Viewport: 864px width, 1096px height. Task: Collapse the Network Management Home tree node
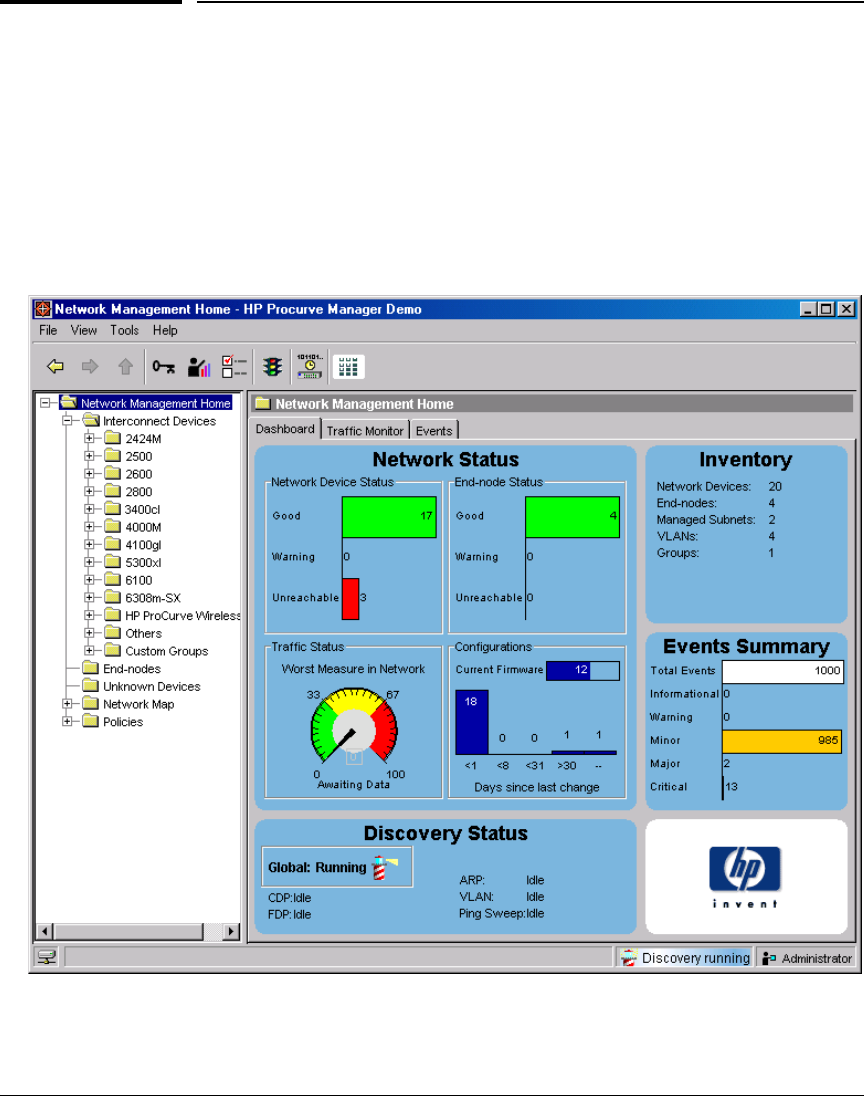[x=45, y=403]
